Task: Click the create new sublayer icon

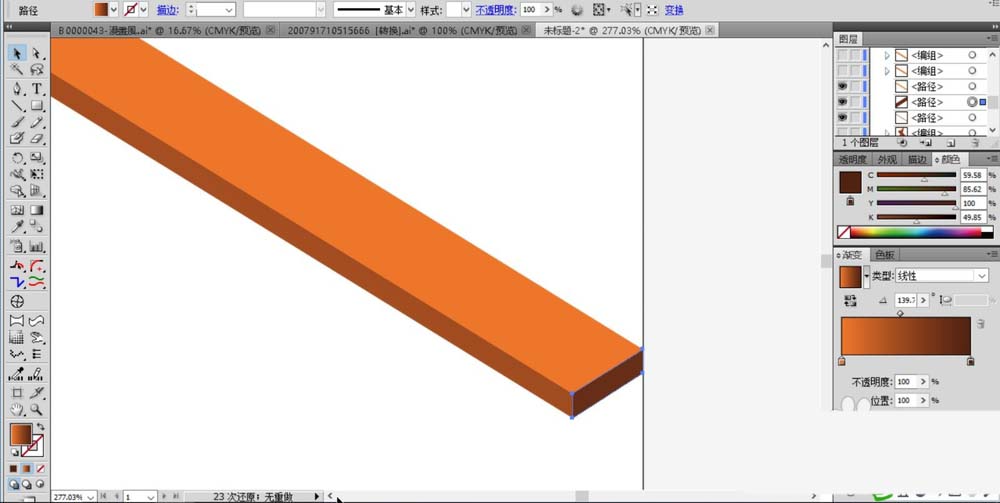Action: point(926,143)
